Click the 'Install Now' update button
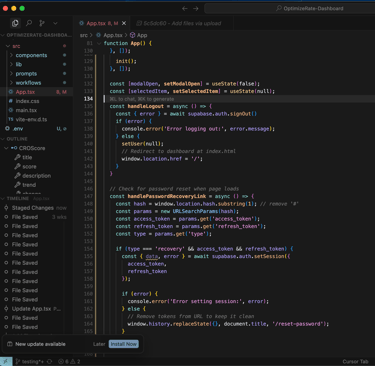This screenshot has height=366, width=375. [x=124, y=344]
